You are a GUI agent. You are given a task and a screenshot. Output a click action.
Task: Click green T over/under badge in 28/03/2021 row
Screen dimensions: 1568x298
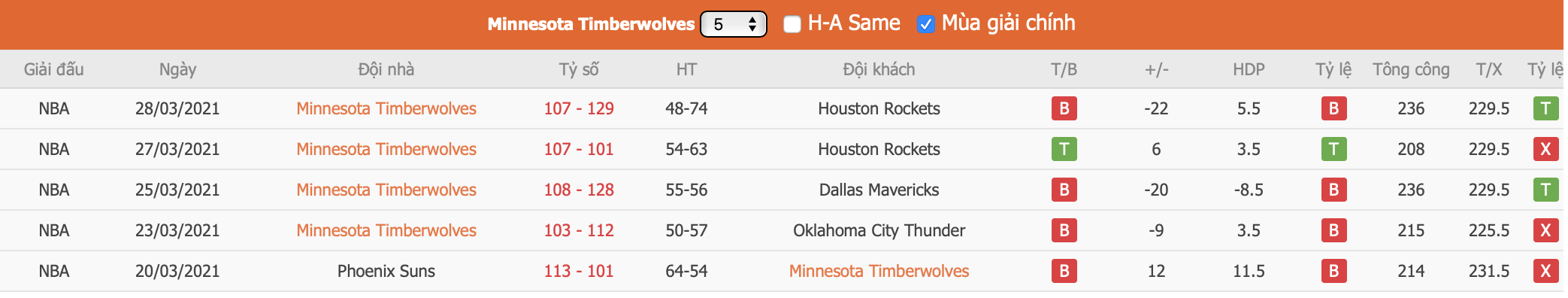coord(1545,108)
